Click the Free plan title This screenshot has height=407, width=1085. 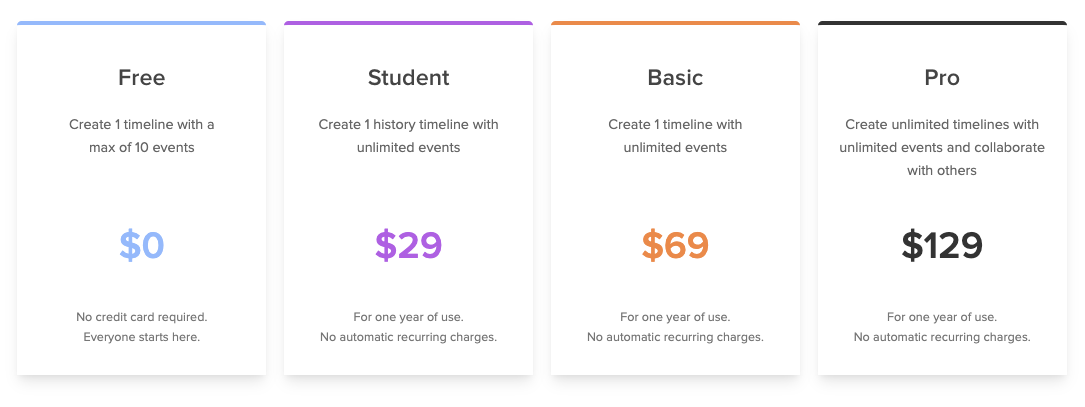[141, 77]
